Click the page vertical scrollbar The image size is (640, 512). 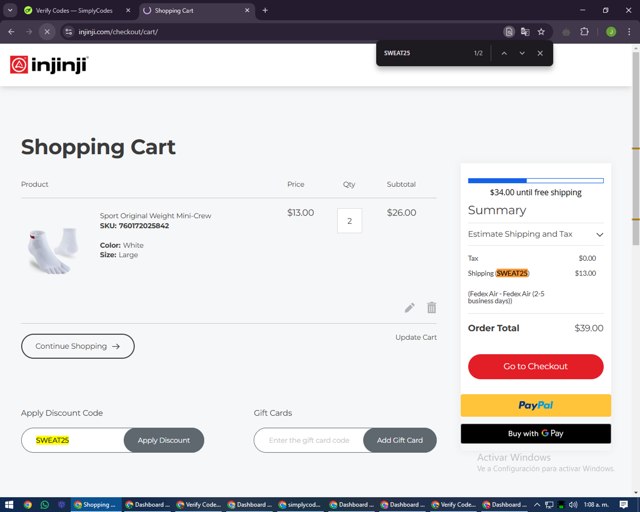(636, 149)
